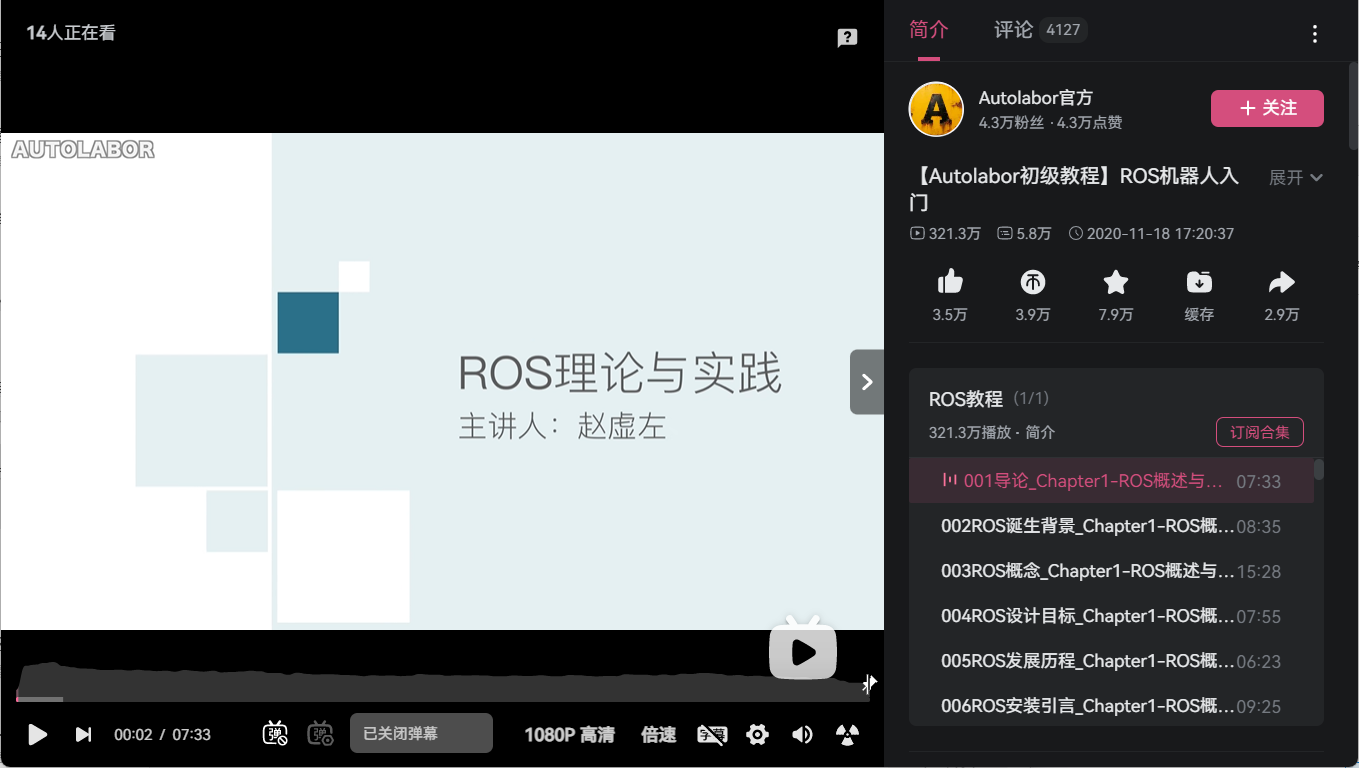Toggle the danmaku display switch
Viewport: 1359px width, 768px height.
[276, 734]
